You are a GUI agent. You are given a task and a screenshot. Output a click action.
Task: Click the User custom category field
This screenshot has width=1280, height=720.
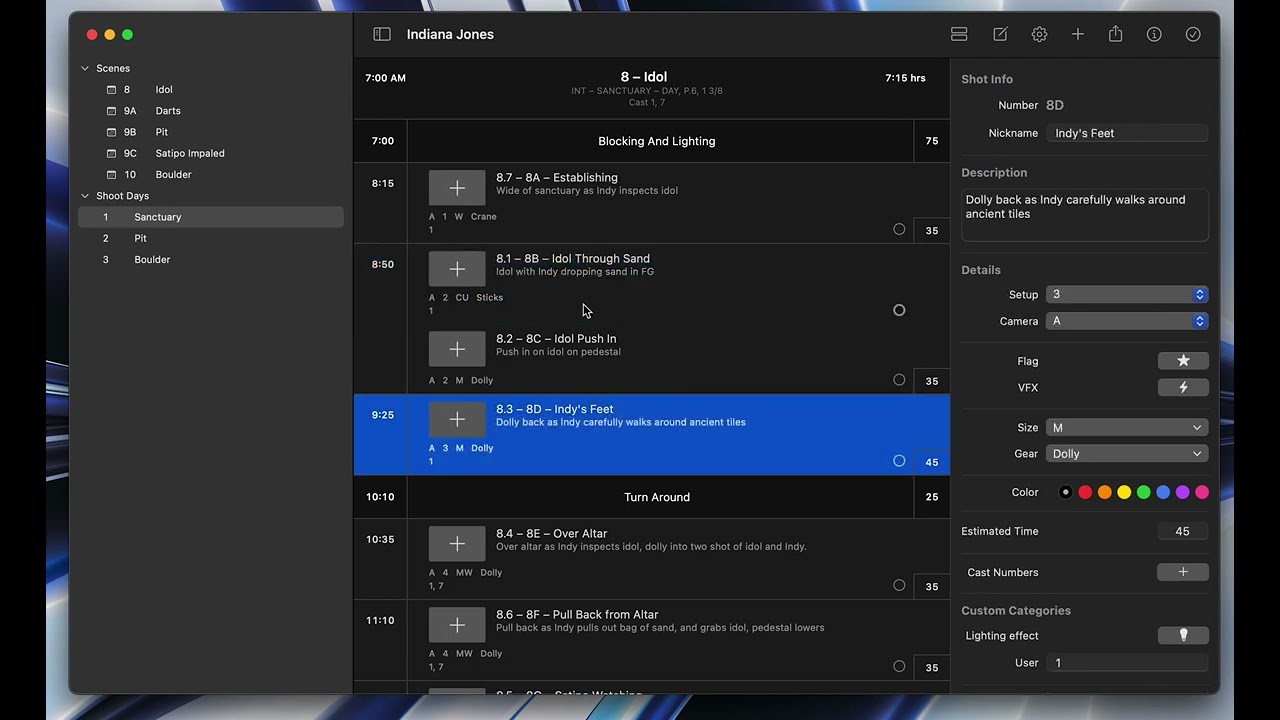[x=1127, y=663]
